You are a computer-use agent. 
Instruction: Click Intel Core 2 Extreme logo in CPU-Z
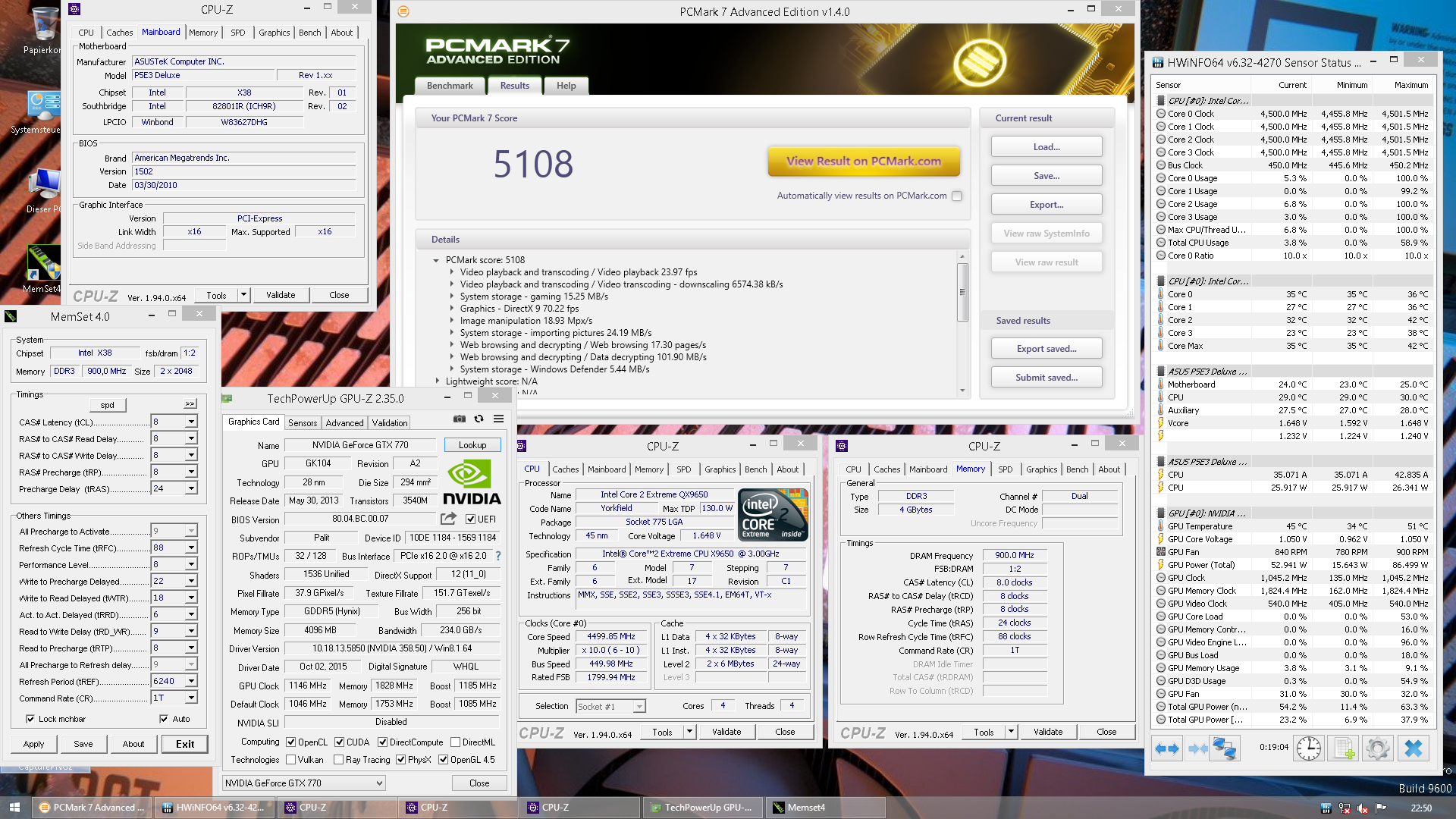coord(773,514)
